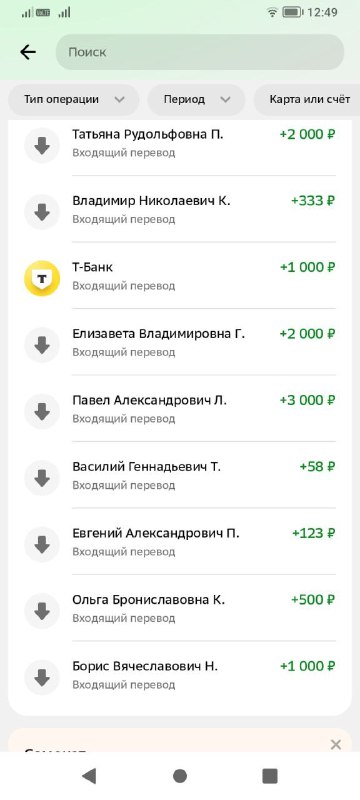Dismiss the bottom banner with X
This screenshot has height=800, width=360.
(336, 744)
